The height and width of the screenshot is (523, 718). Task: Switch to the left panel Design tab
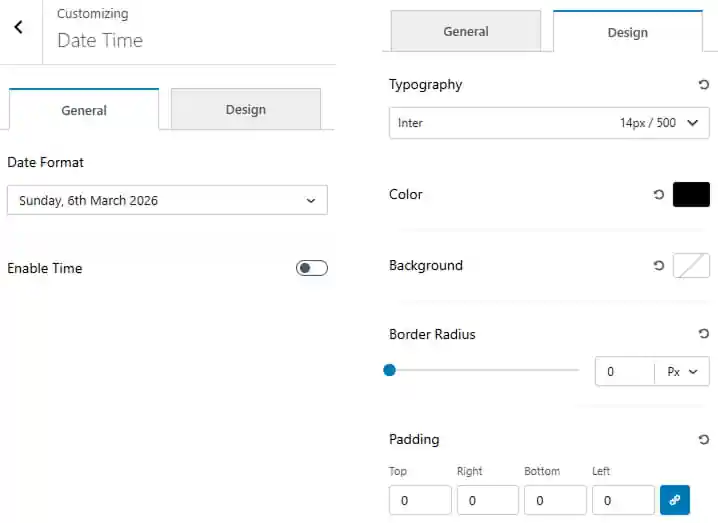point(245,109)
